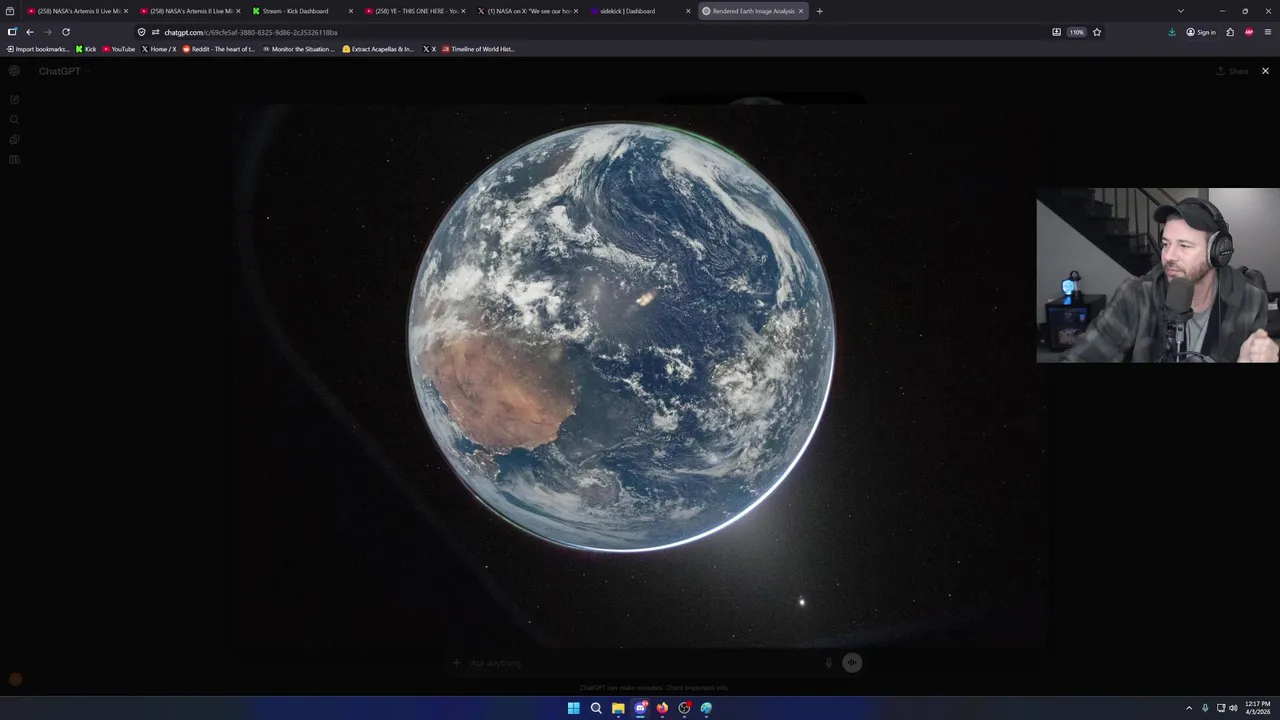This screenshot has width=1280, height=720.
Task: Click the Ask anything message field
Action: point(640,662)
